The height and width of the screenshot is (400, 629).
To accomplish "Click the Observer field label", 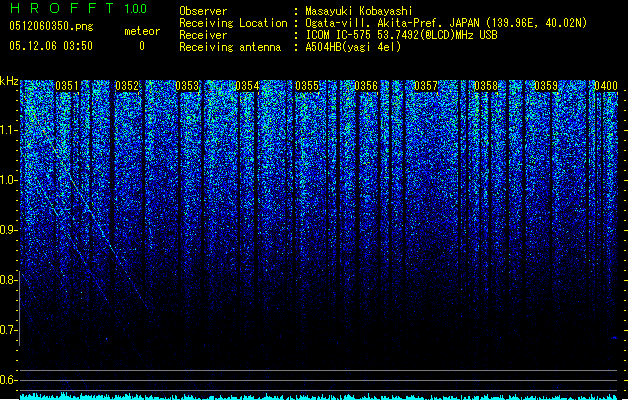I will 203,11.
